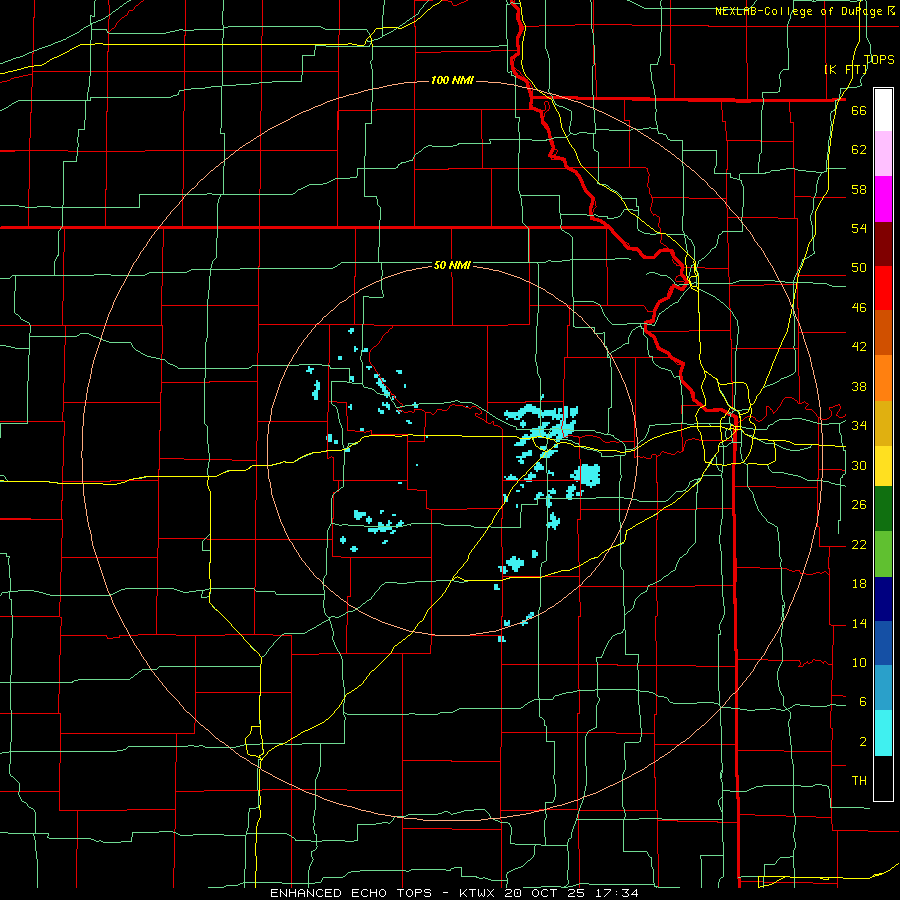Click the '17:34' timestamp text
900x900 pixels.
click(x=618, y=893)
